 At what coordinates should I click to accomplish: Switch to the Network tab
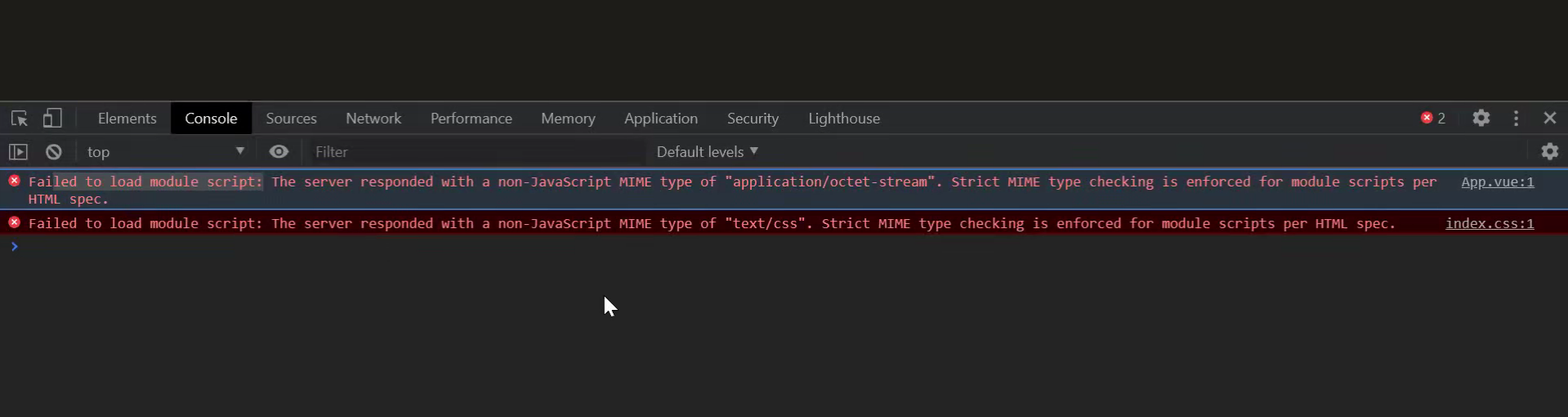(x=373, y=119)
